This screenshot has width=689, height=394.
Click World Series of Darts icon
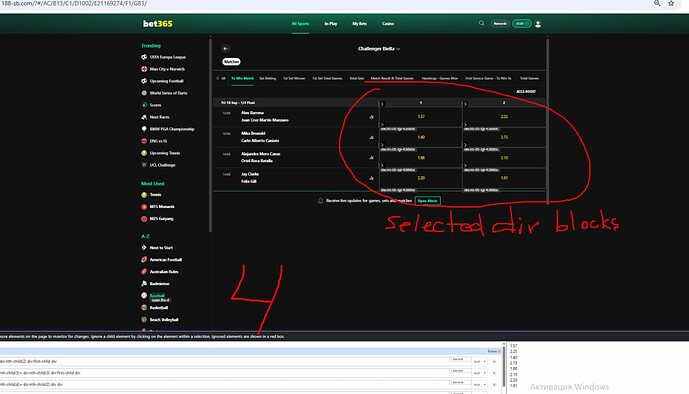coord(144,93)
